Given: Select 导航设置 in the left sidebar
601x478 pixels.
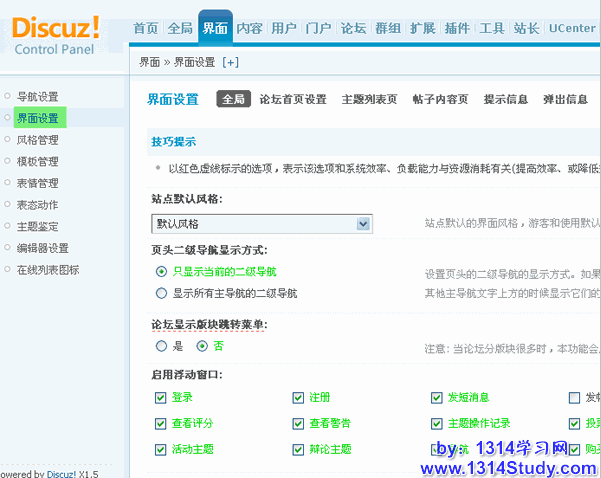Looking at the screenshot, I should [37, 97].
